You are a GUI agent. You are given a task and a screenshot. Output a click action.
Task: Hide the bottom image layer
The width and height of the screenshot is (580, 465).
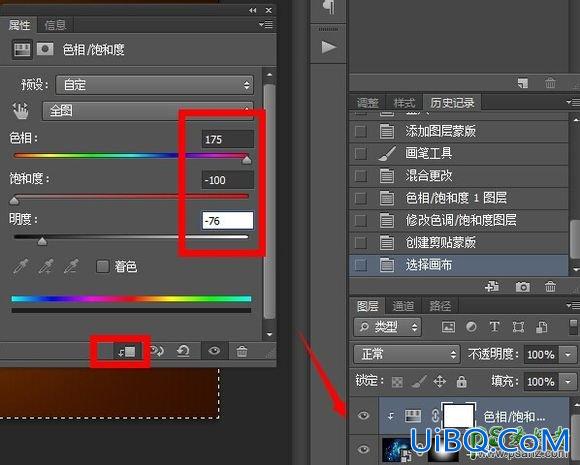tap(363, 449)
